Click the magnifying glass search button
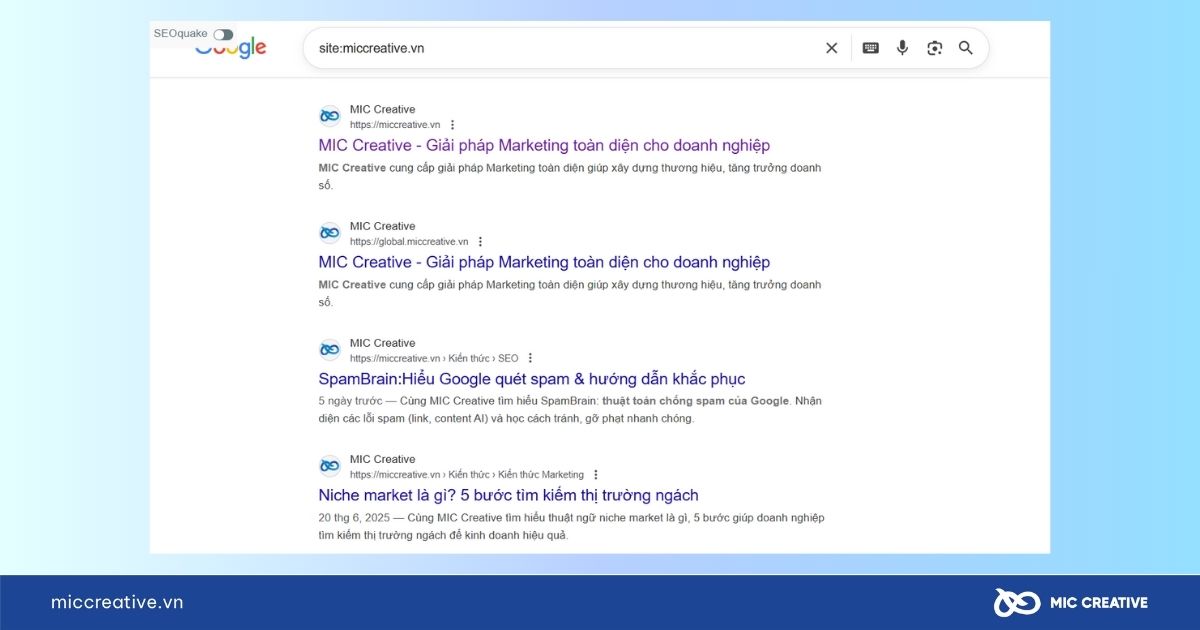 pos(966,48)
